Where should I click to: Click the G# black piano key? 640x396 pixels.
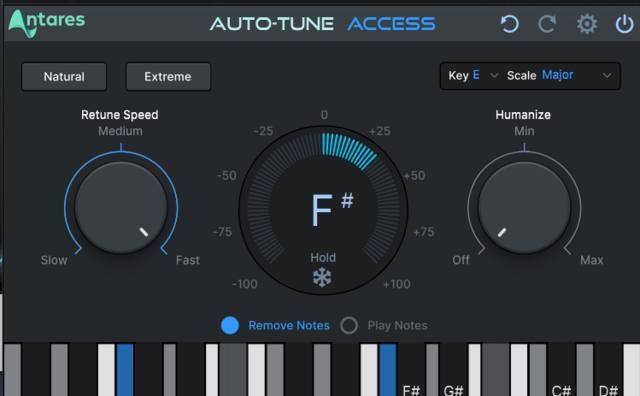[453, 369]
